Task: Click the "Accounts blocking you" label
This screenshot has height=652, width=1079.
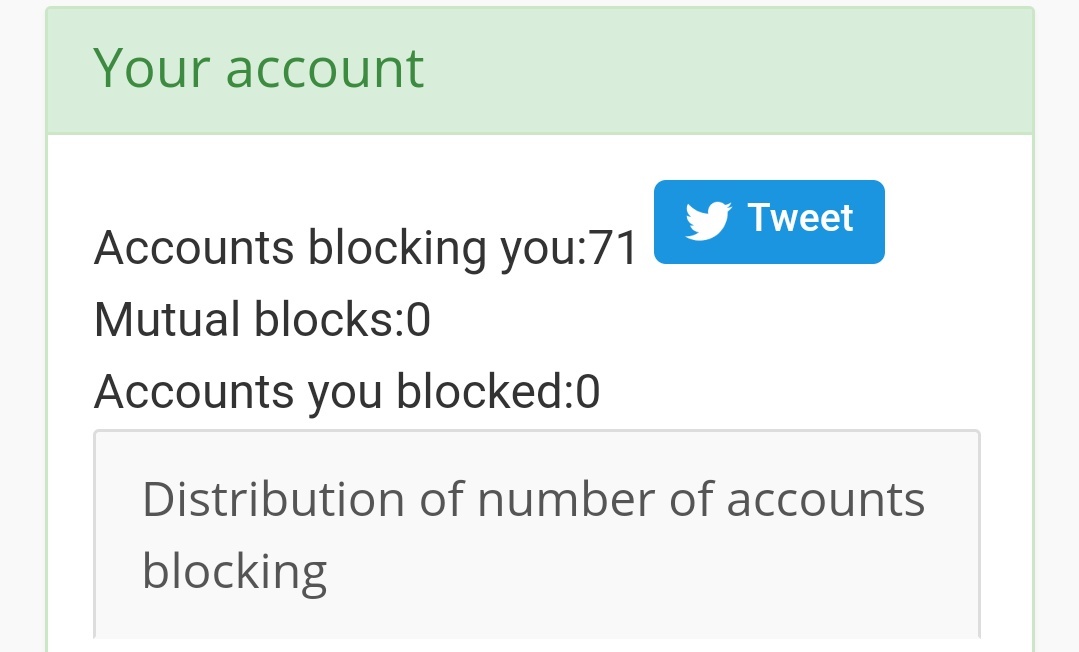Action: point(337,248)
